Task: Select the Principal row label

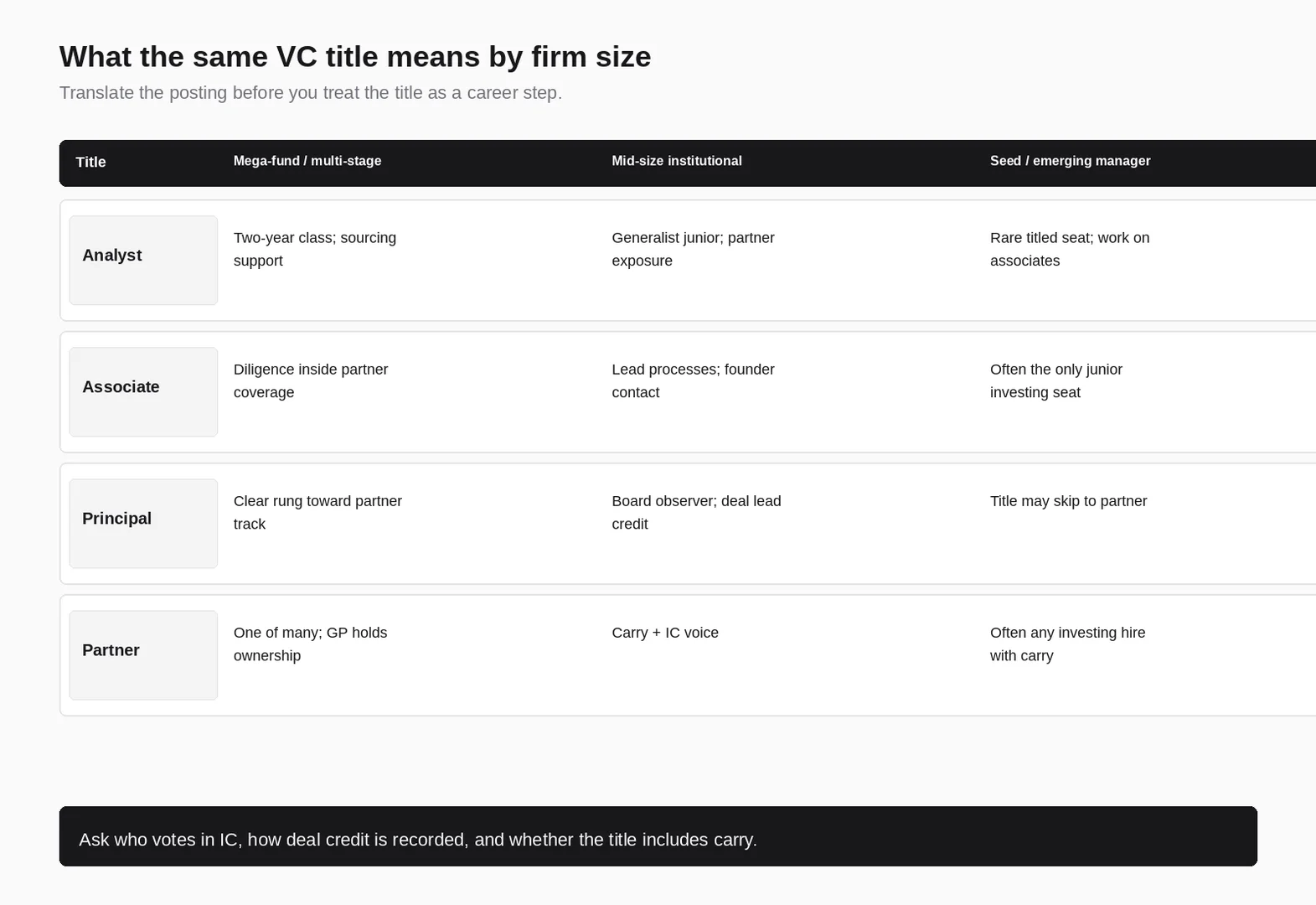Action: [x=143, y=524]
